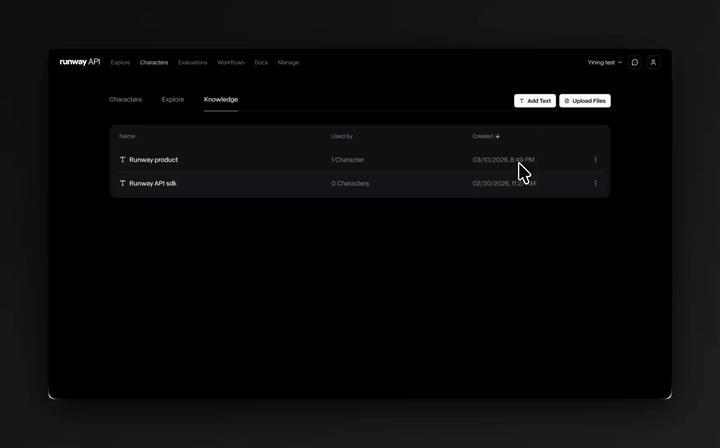Open Workflows in top navigation
Viewport: 720px width, 448px height.
pos(231,62)
